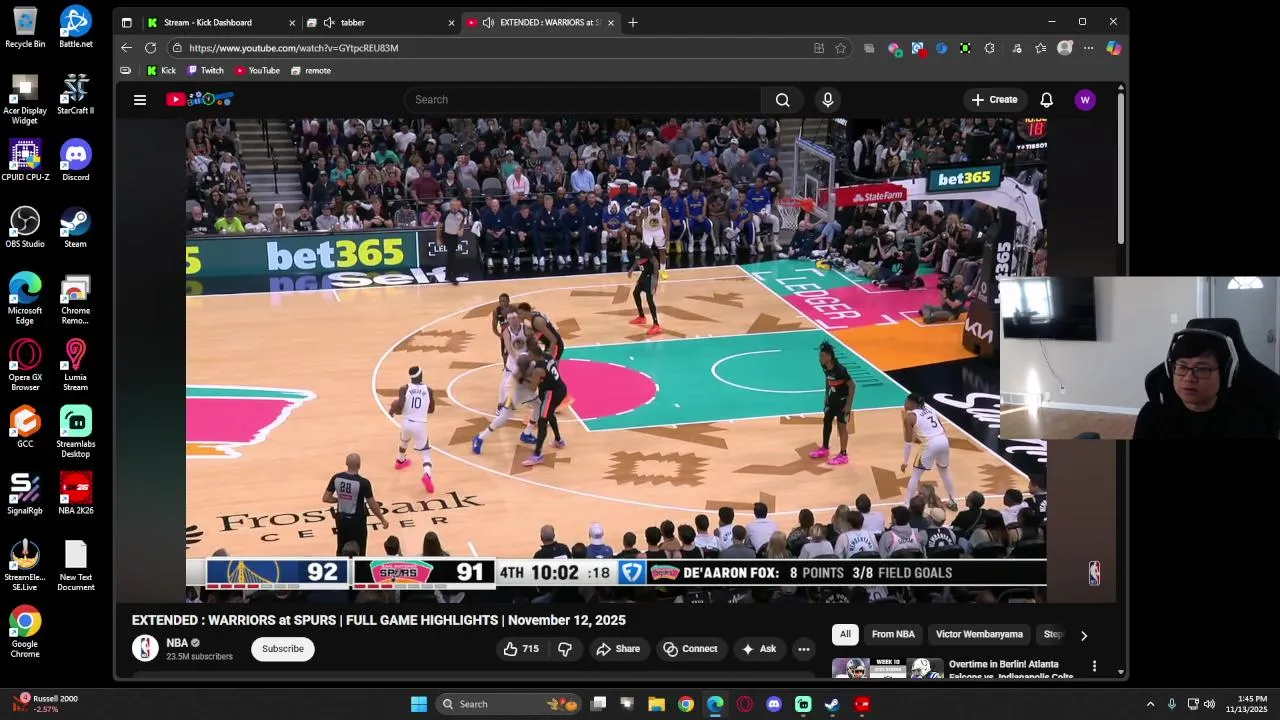Open the volume control in system tray
Screen dimensions: 1280x720
[1209, 704]
